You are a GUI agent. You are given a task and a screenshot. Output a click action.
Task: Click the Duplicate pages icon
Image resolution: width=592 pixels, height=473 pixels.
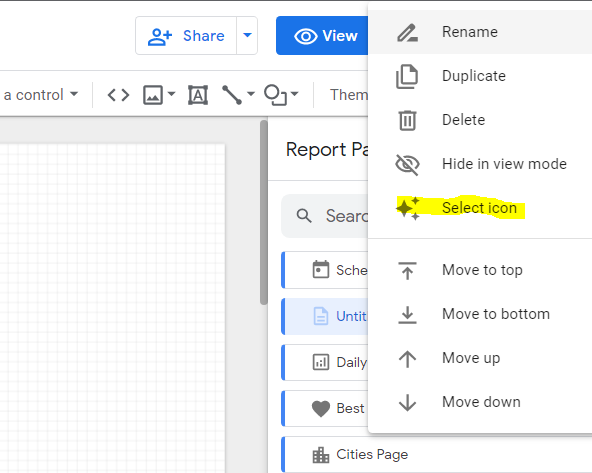point(407,76)
